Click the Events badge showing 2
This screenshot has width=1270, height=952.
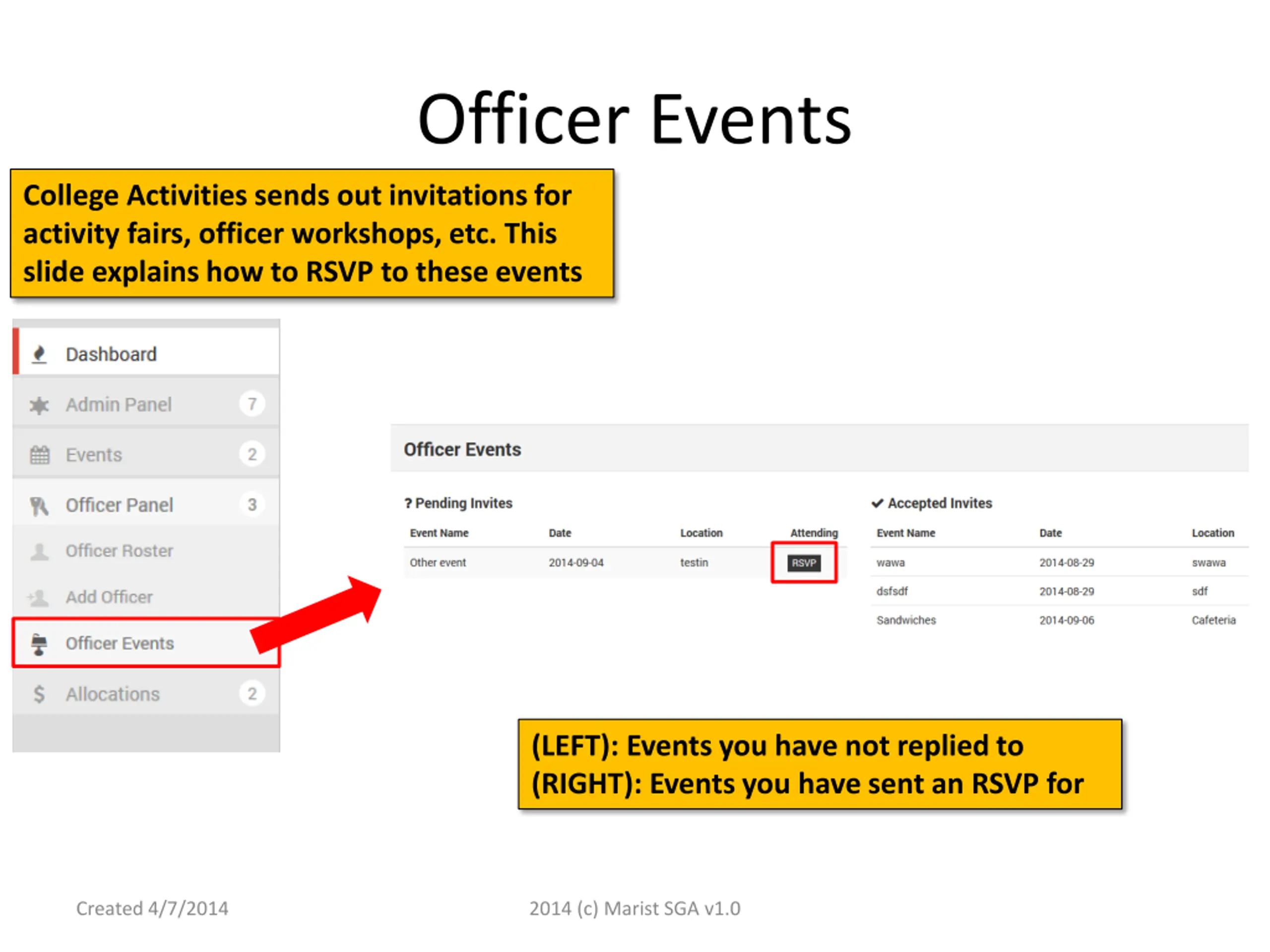coord(252,455)
